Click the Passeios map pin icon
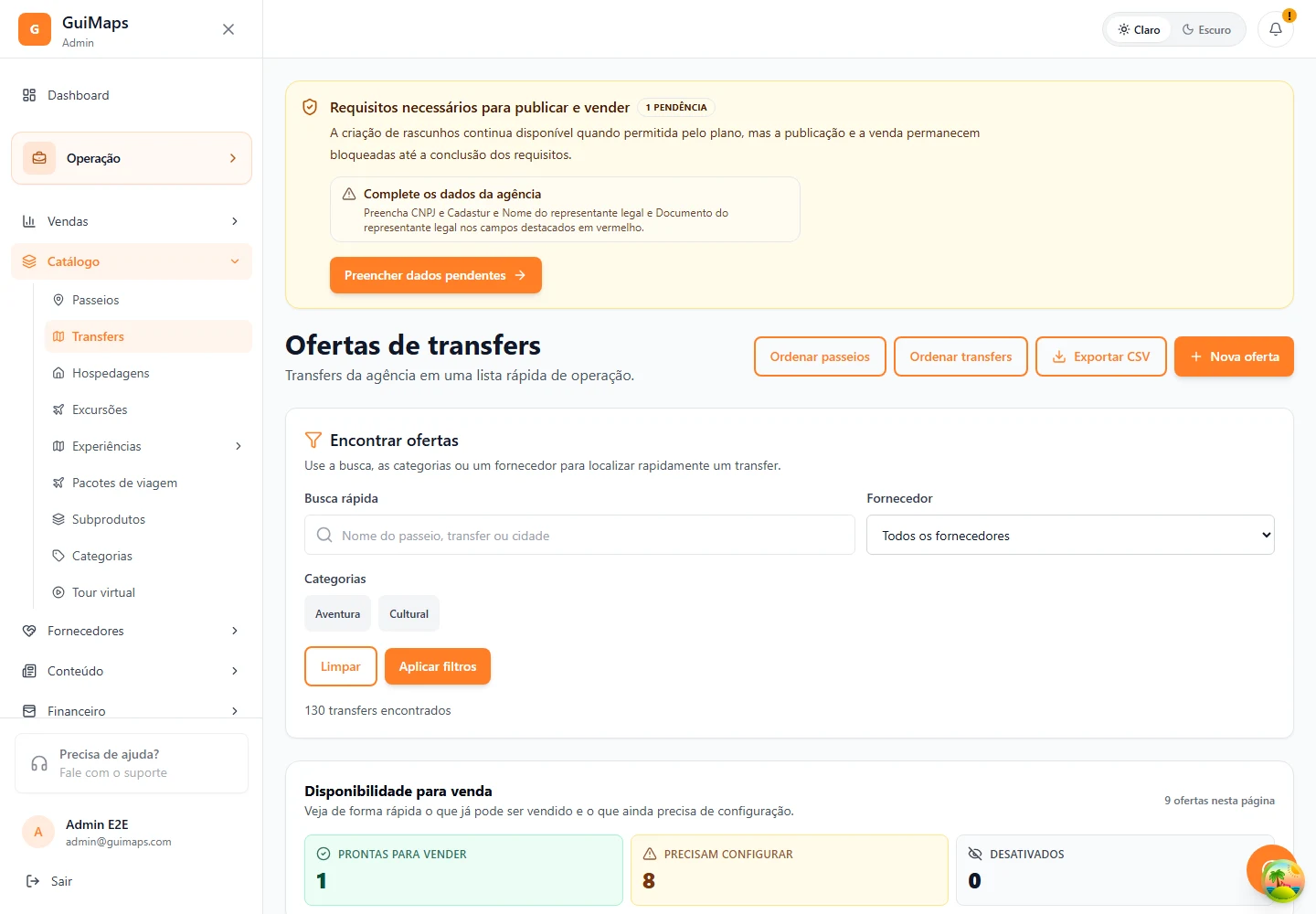Screen dimensions: 1316x914 pos(58,300)
